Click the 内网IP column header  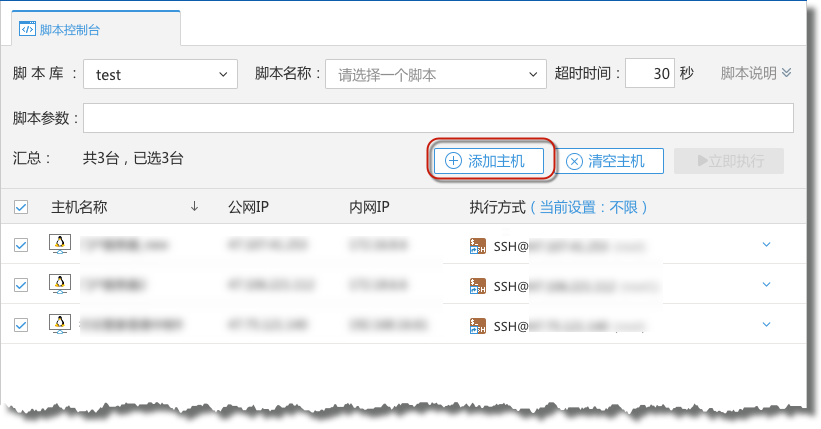[x=369, y=207]
